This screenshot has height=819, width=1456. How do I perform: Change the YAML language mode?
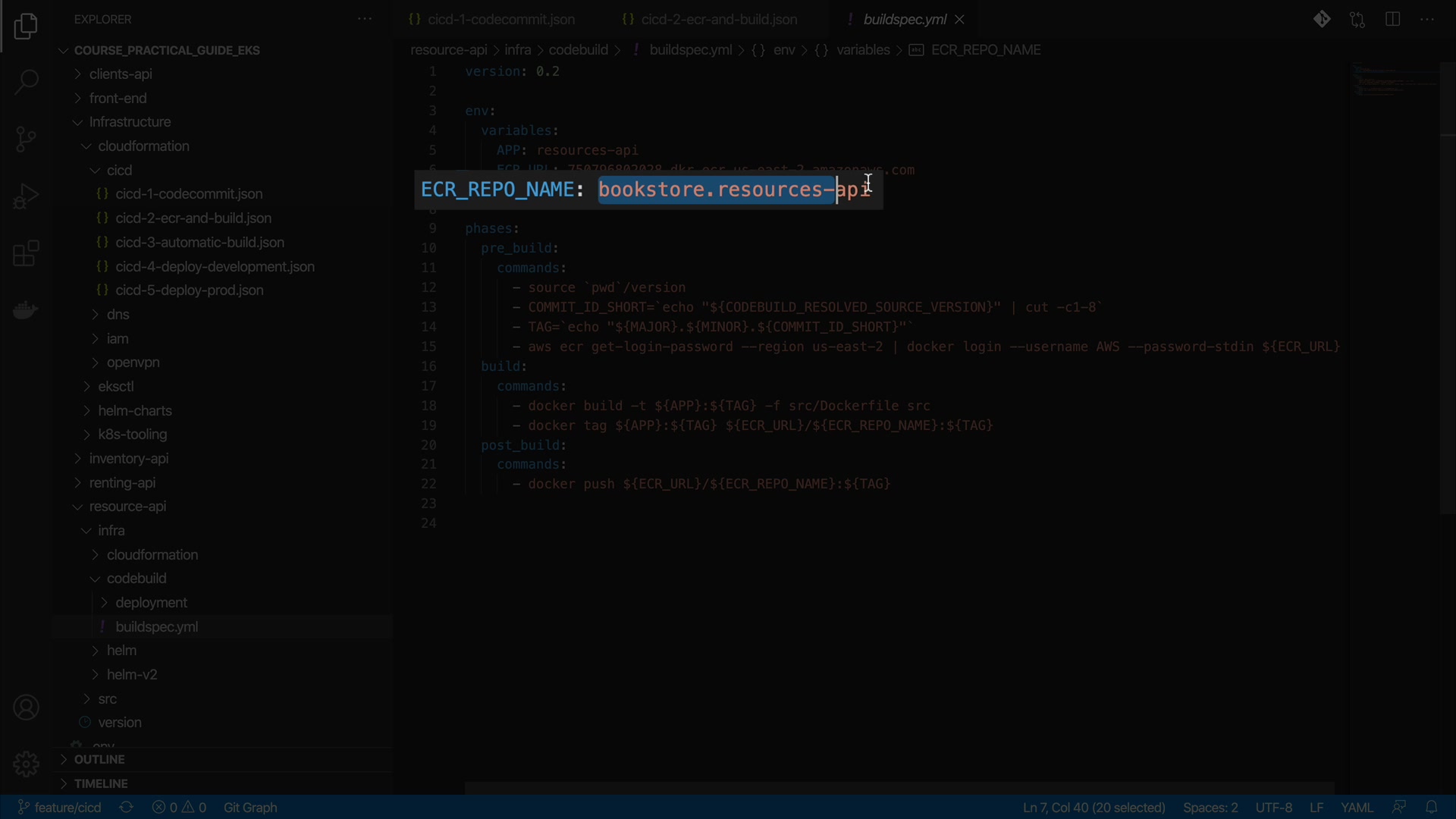point(1357,808)
